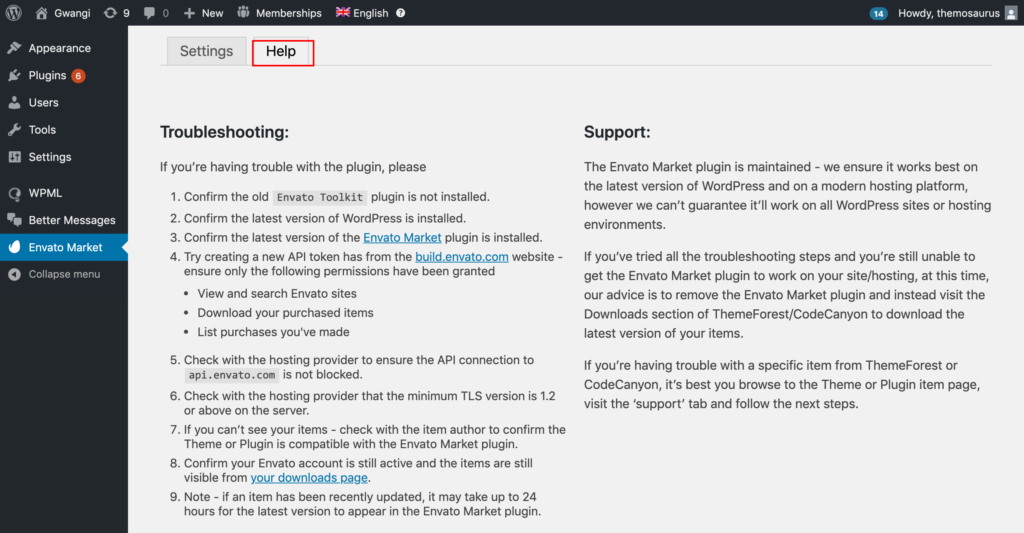1024x533 pixels.
Task: Open the build.envato.com link
Action: click(462, 257)
